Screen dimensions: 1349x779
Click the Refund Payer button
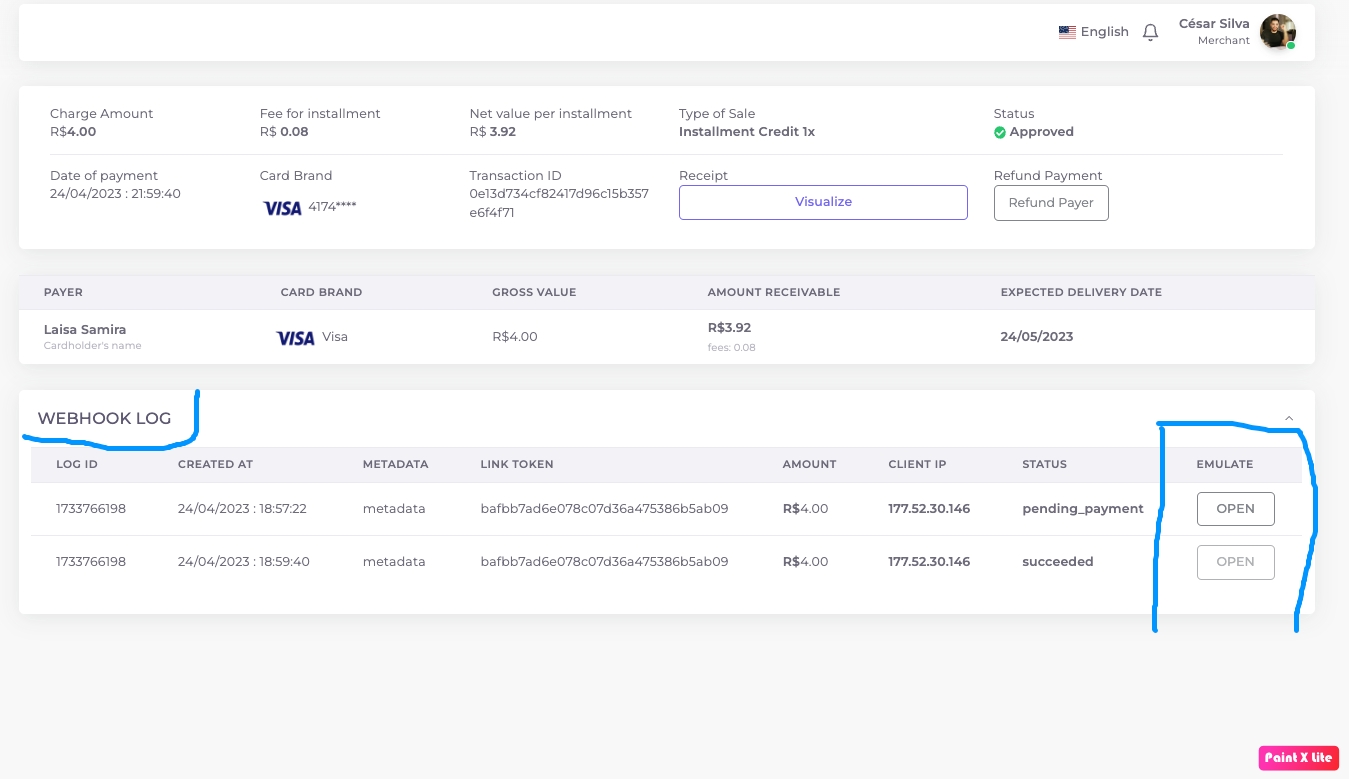click(x=1050, y=203)
